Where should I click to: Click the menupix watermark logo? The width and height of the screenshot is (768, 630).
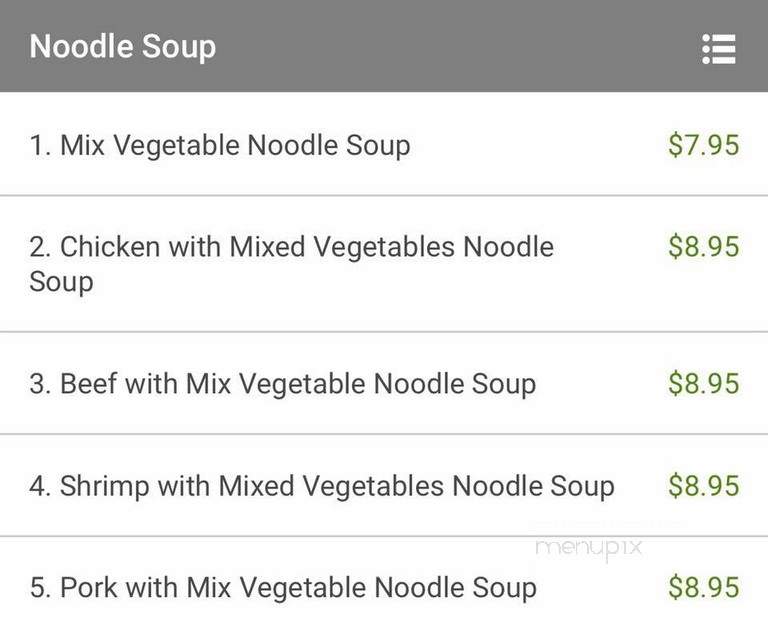pos(589,549)
